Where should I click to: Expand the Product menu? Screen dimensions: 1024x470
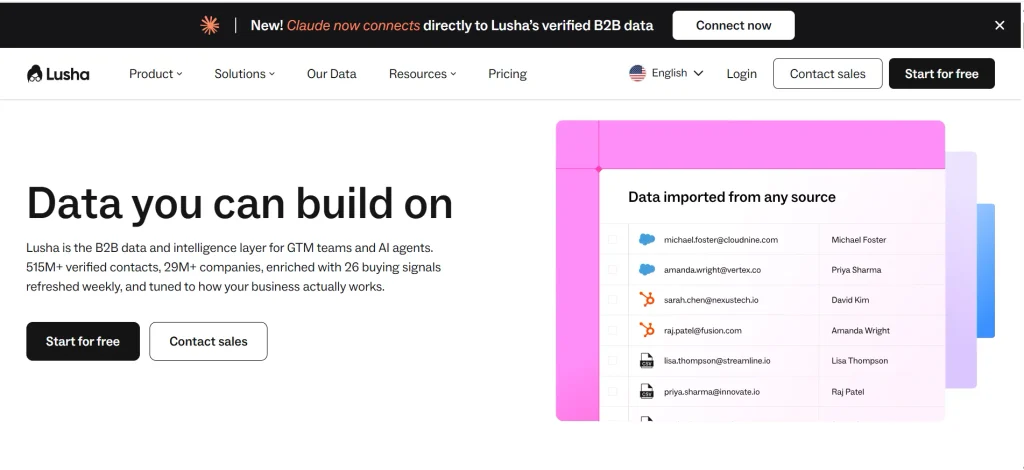pos(155,74)
